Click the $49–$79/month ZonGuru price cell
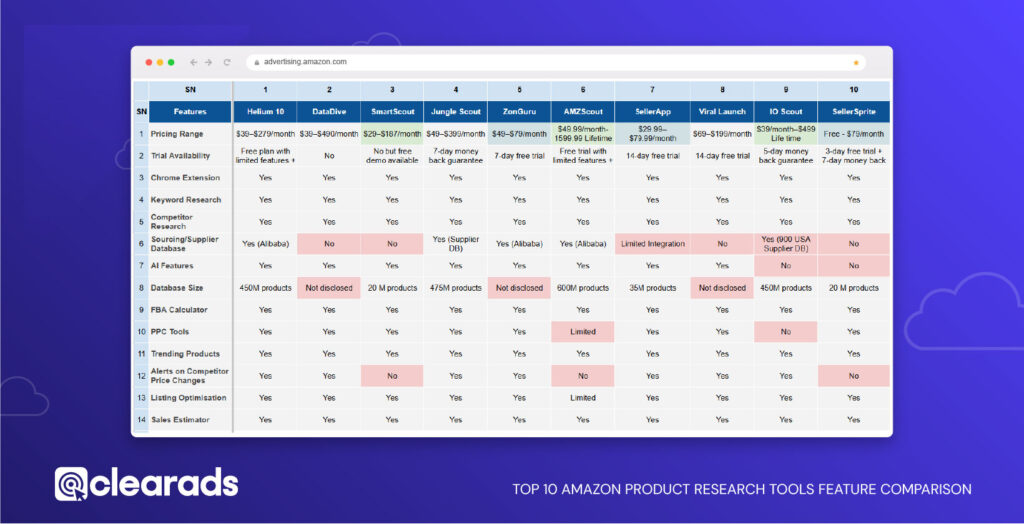Image resolution: width=1024 pixels, height=524 pixels. point(519,134)
